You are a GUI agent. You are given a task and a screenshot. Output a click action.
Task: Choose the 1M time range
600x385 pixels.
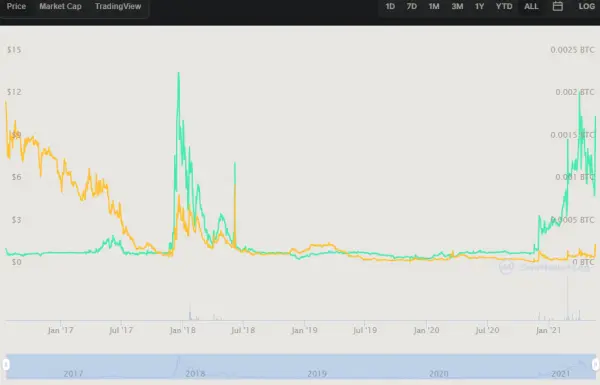(x=434, y=7)
